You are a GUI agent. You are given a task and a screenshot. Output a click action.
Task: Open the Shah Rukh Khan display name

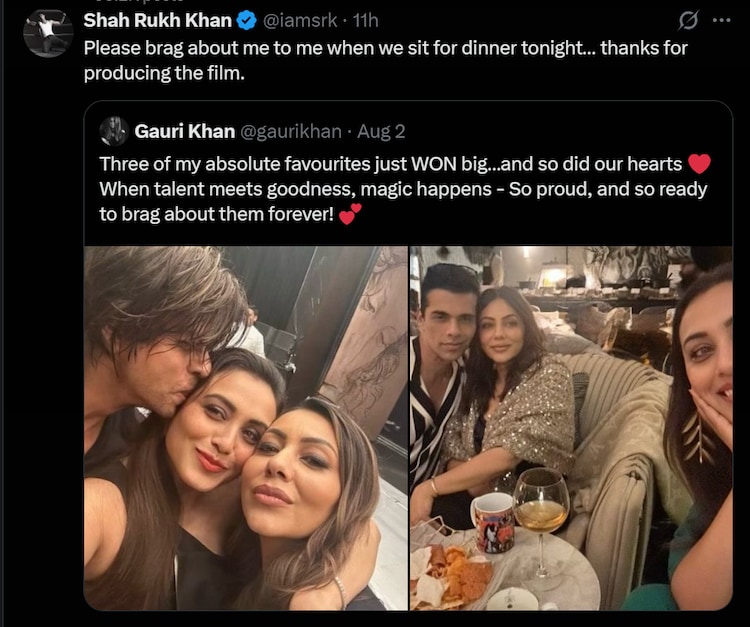click(158, 21)
